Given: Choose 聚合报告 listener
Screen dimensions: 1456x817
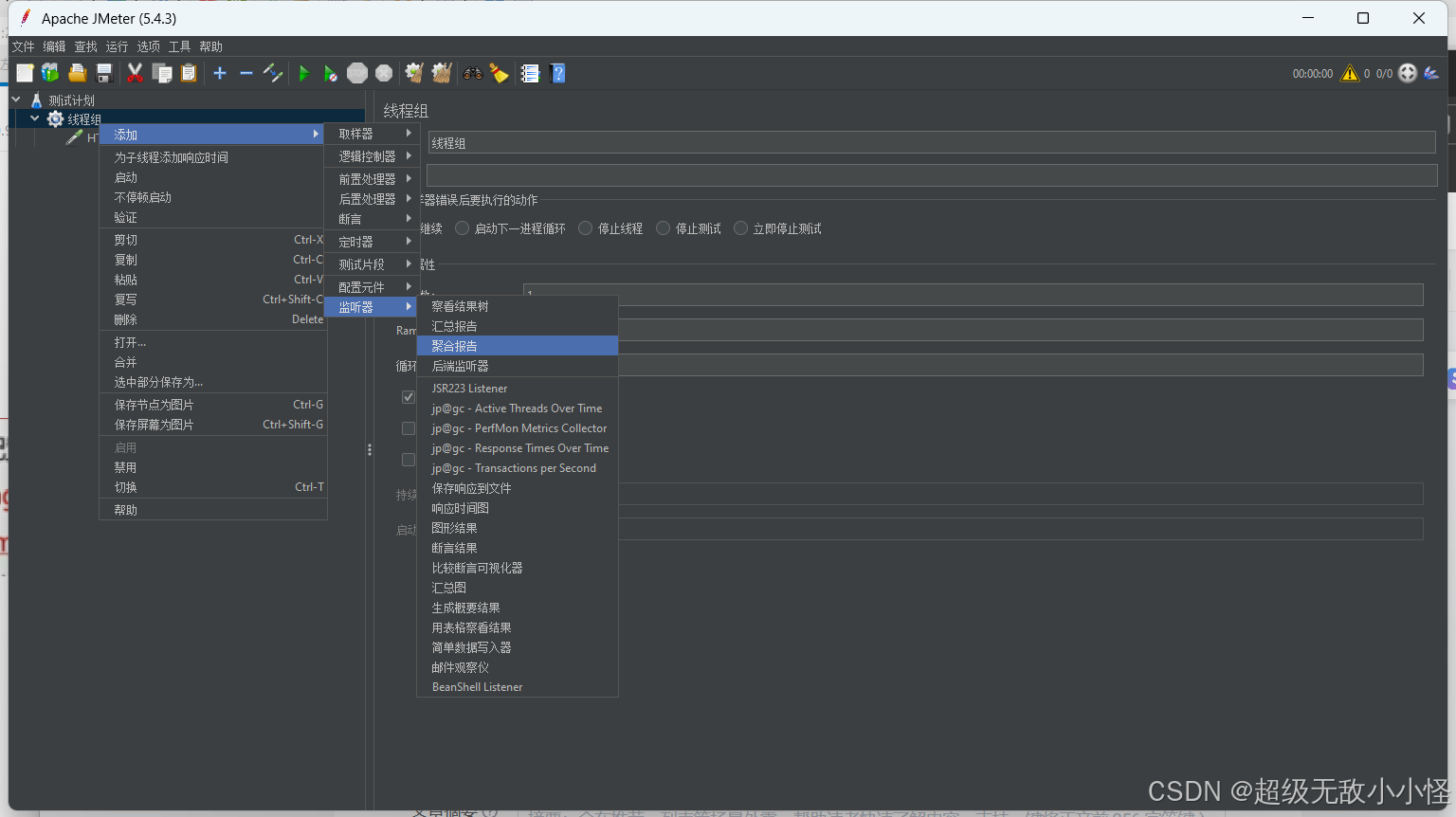Looking at the screenshot, I should (518, 346).
